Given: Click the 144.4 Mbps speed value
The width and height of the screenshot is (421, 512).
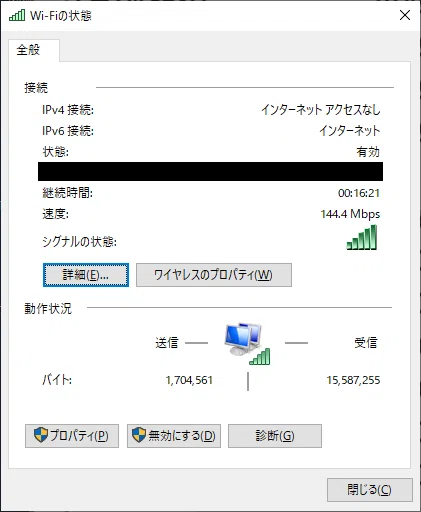Looking at the screenshot, I should click(350, 214).
